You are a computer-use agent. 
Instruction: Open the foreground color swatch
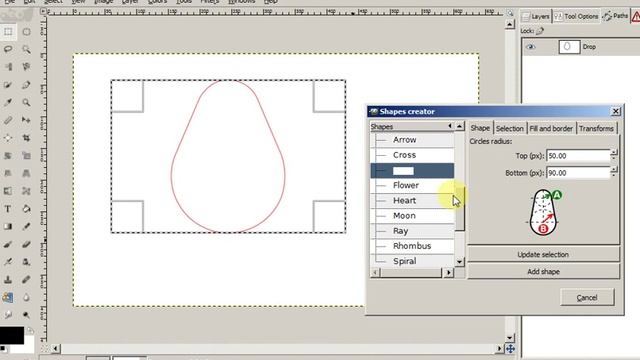click(11, 335)
